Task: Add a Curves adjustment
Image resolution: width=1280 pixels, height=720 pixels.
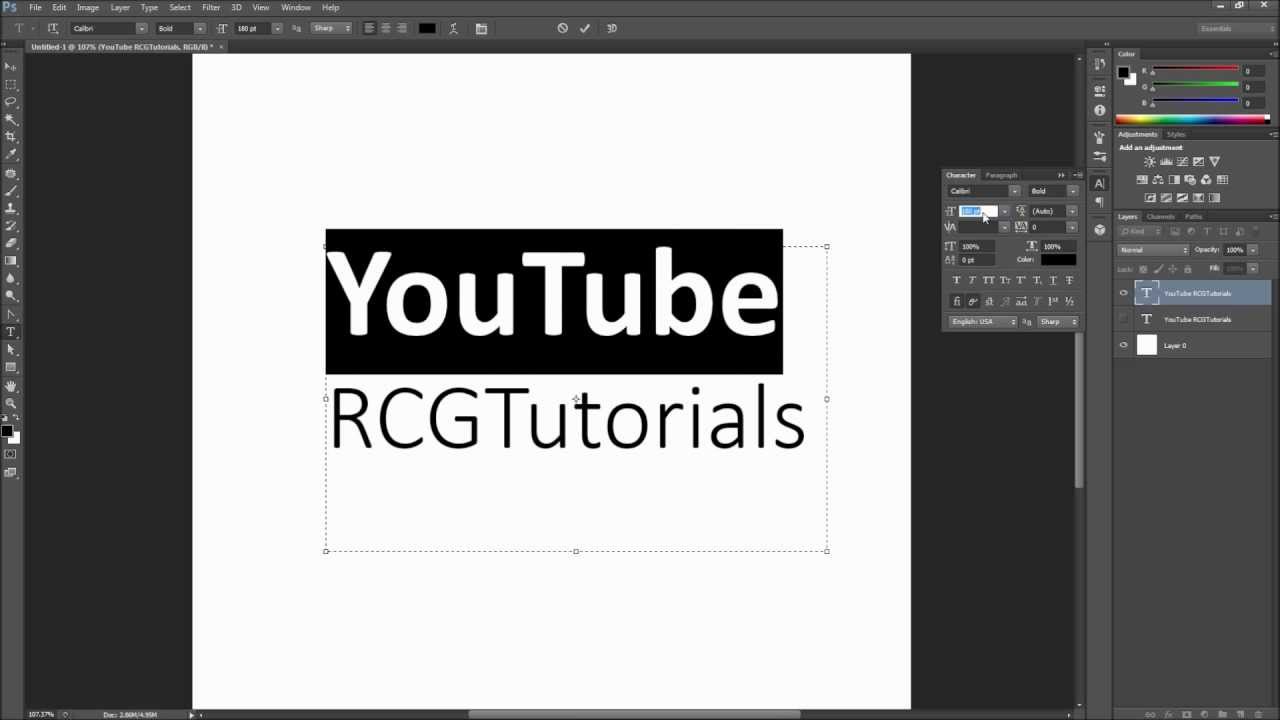Action: [1182, 162]
